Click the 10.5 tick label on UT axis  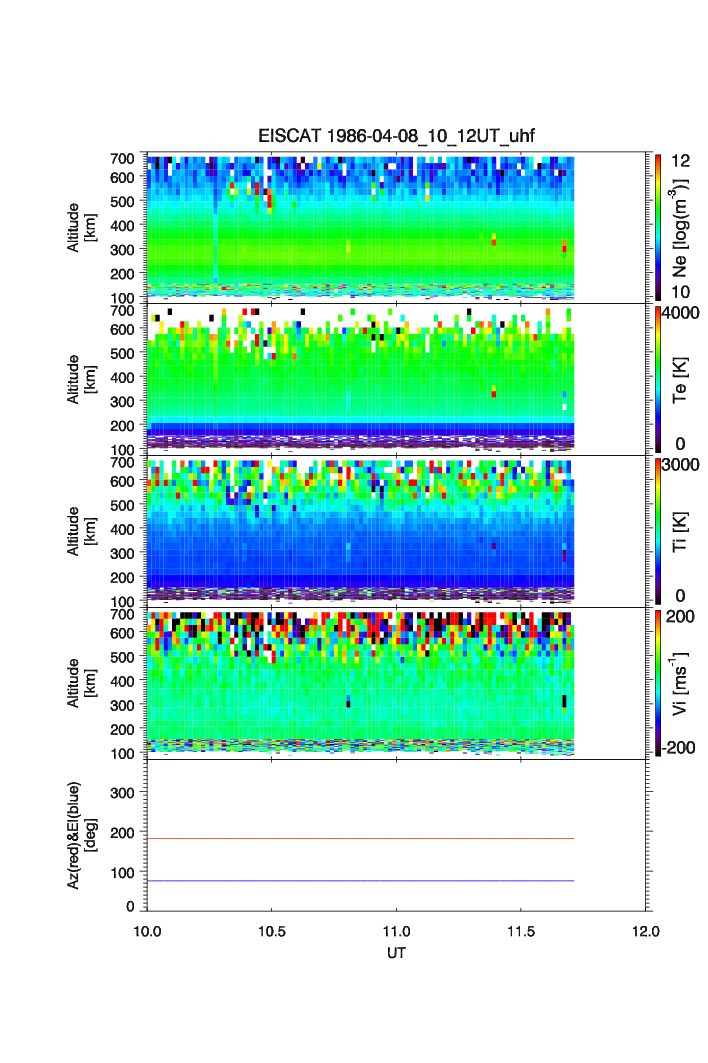tap(272, 931)
